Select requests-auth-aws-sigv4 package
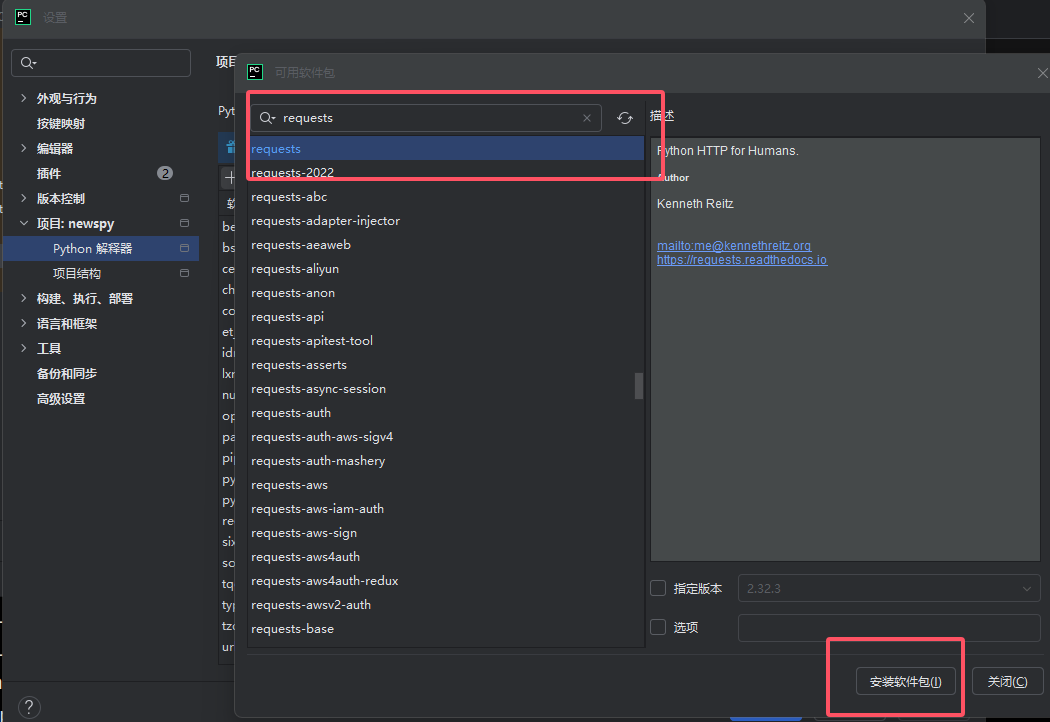 [446, 437]
